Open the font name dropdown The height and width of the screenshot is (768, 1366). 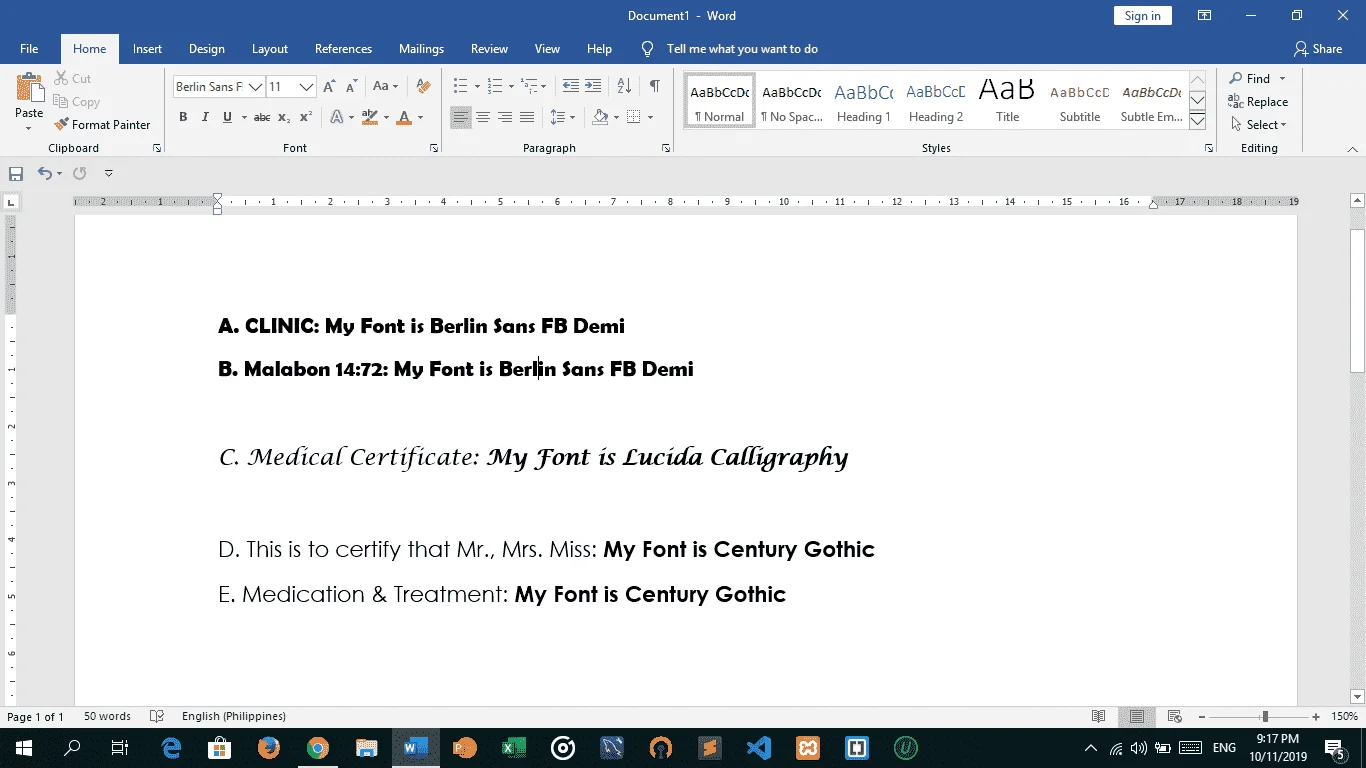[x=255, y=87]
